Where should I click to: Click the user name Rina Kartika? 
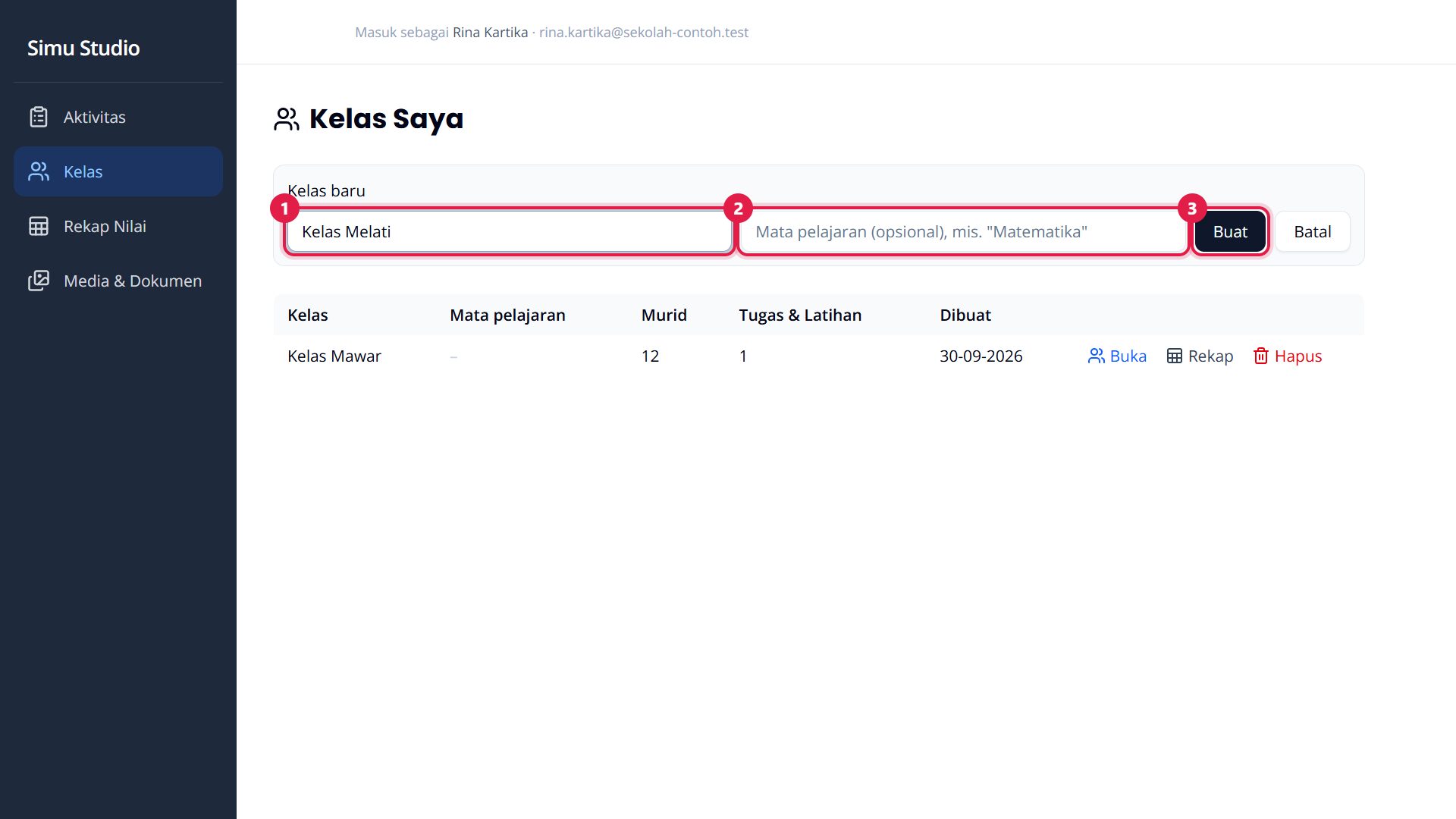click(x=490, y=32)
